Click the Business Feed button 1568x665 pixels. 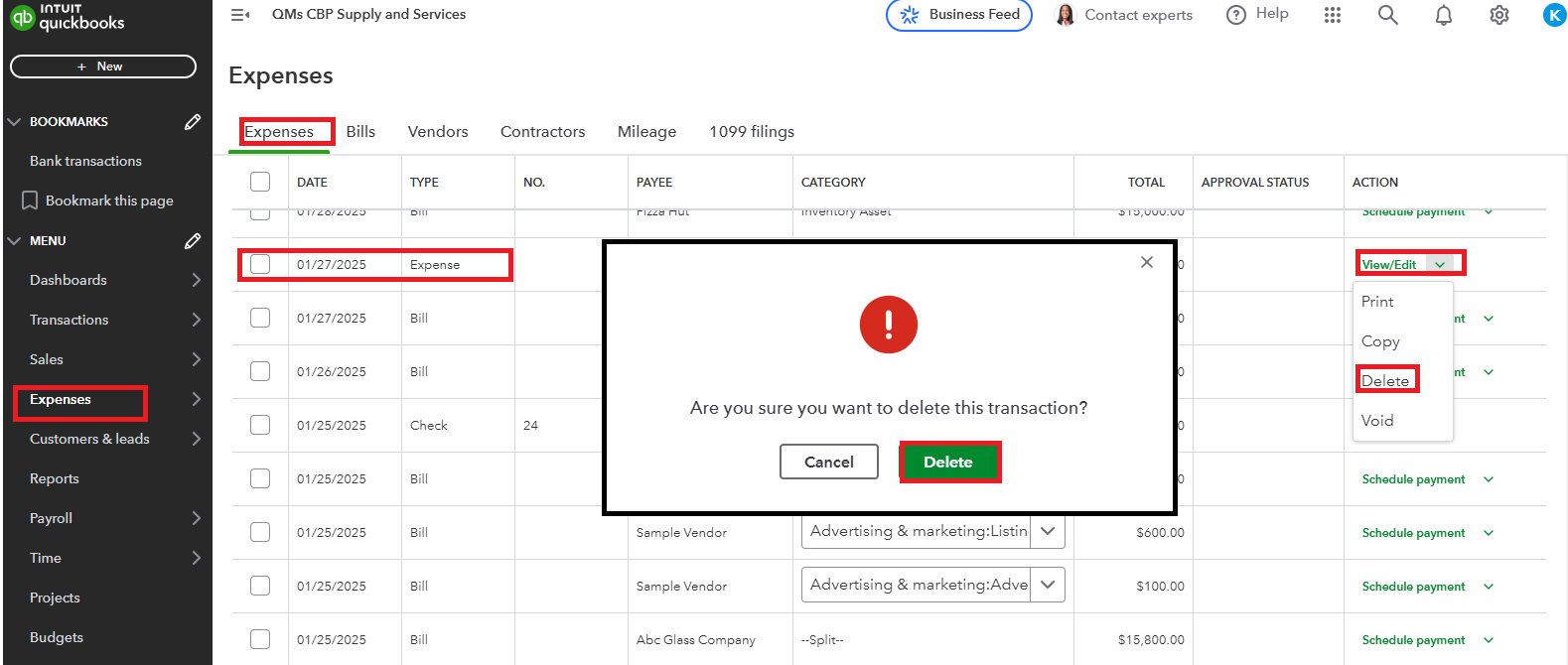[958, 15]
